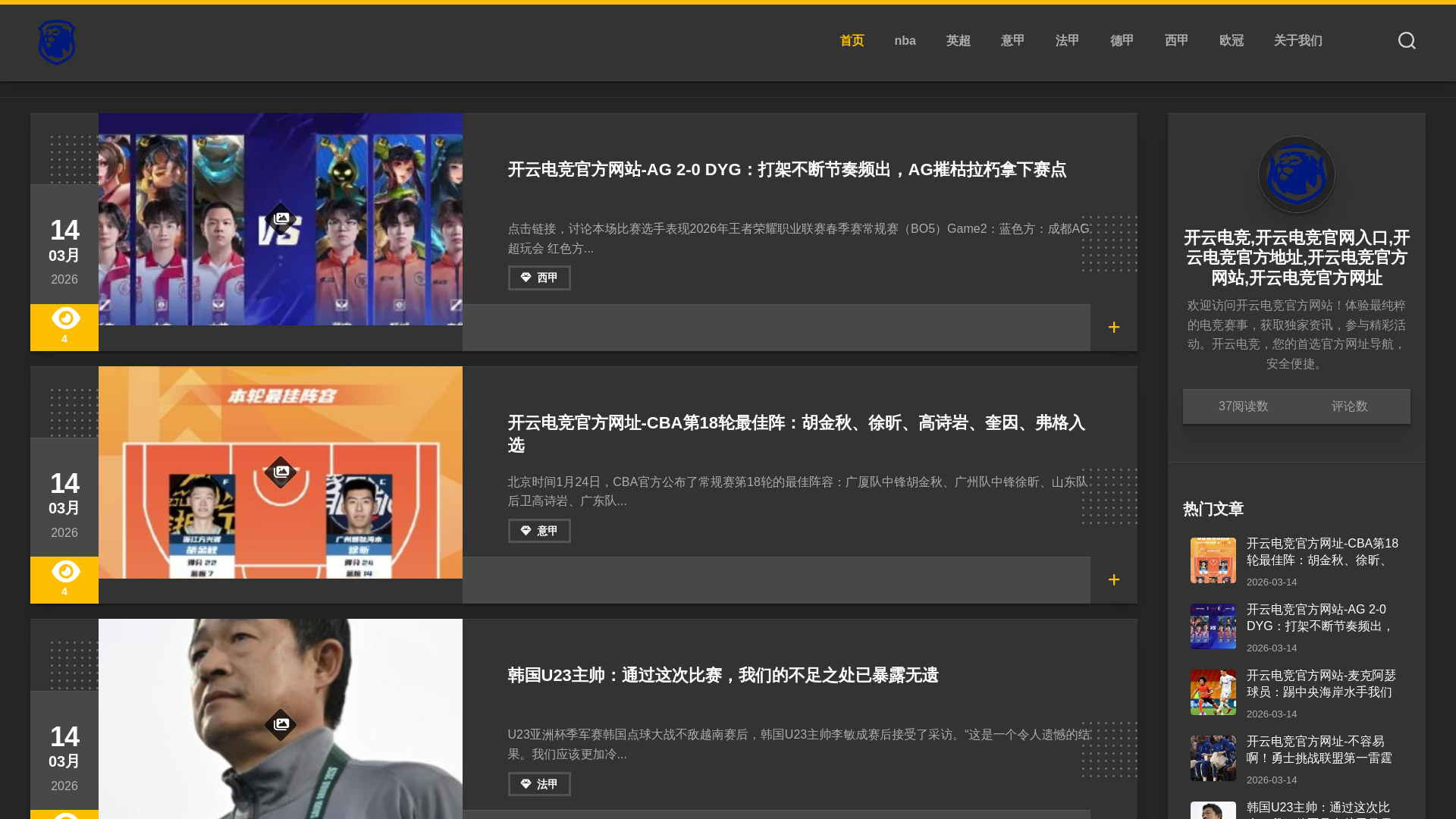Select the 欧冠 navigation item

point(1231,41)
